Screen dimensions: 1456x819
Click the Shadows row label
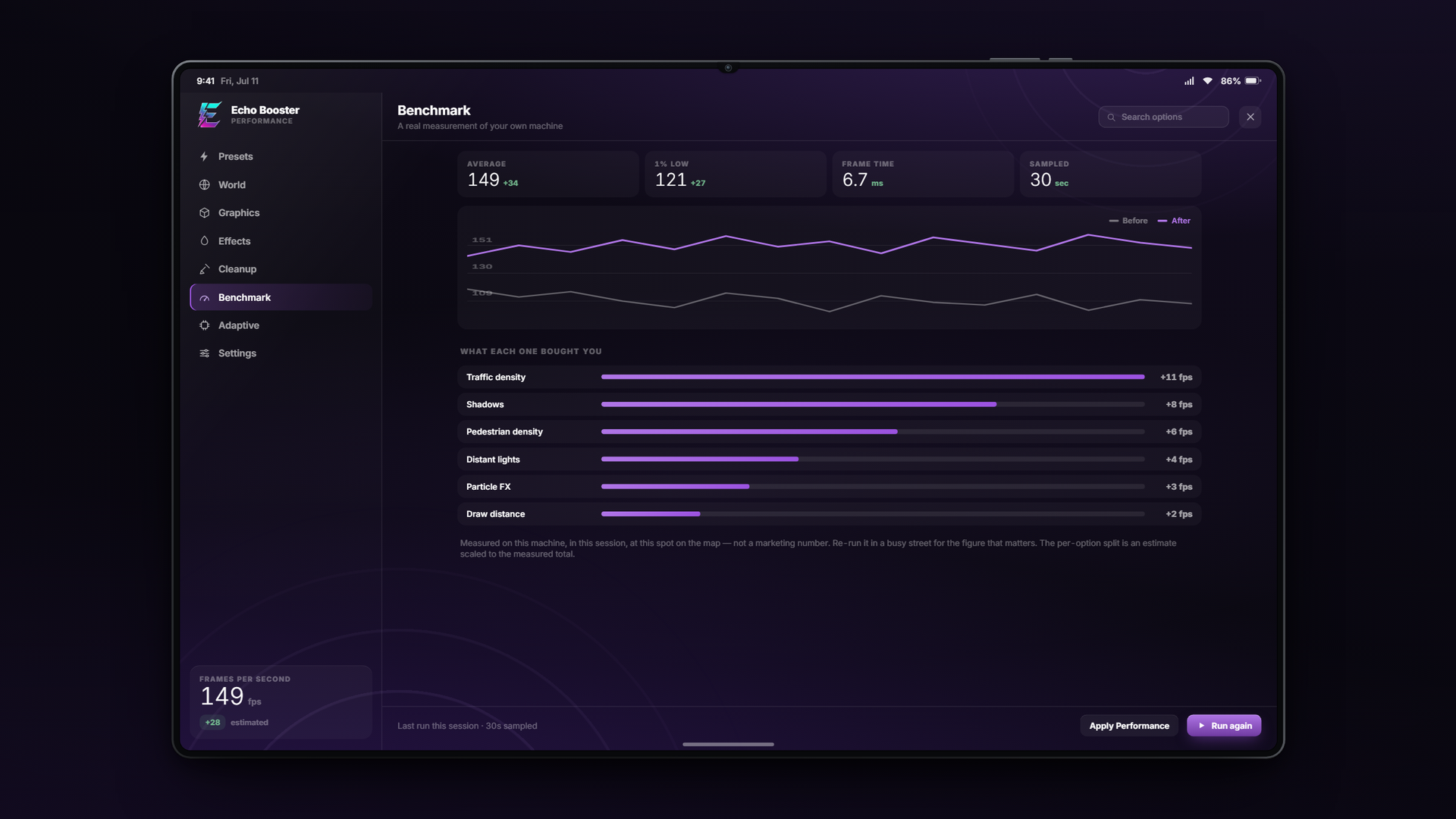click(485, 404)
